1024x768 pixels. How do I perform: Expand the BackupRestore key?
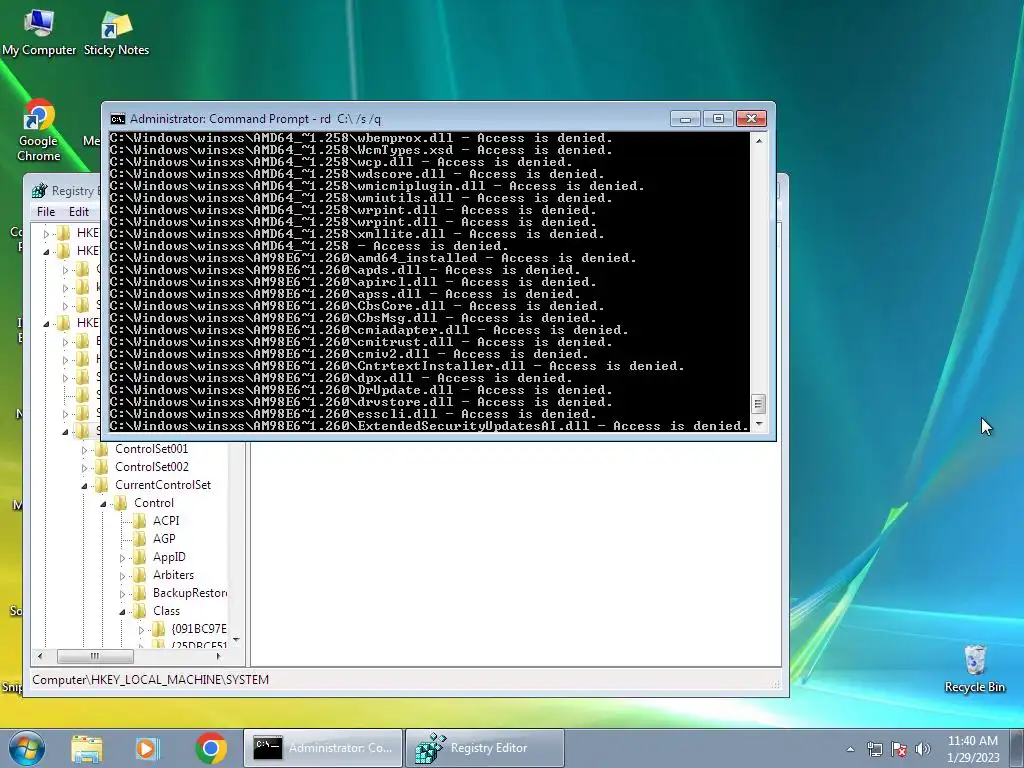pos(122,594)
